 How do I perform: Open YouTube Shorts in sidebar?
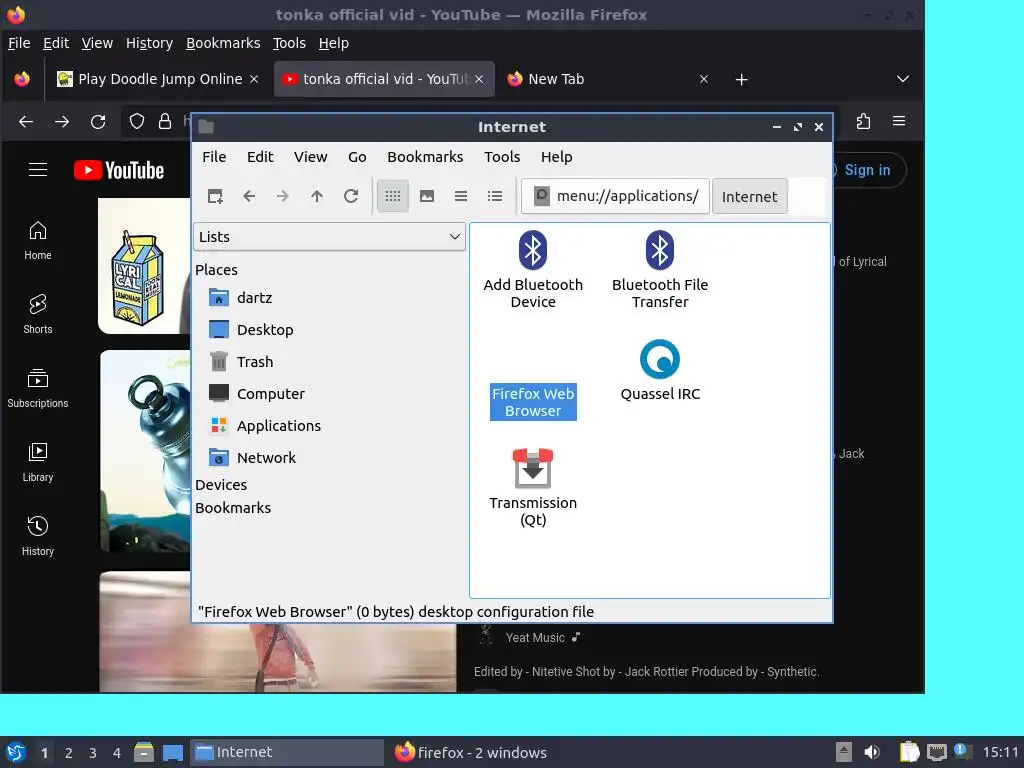coord(38,314)
